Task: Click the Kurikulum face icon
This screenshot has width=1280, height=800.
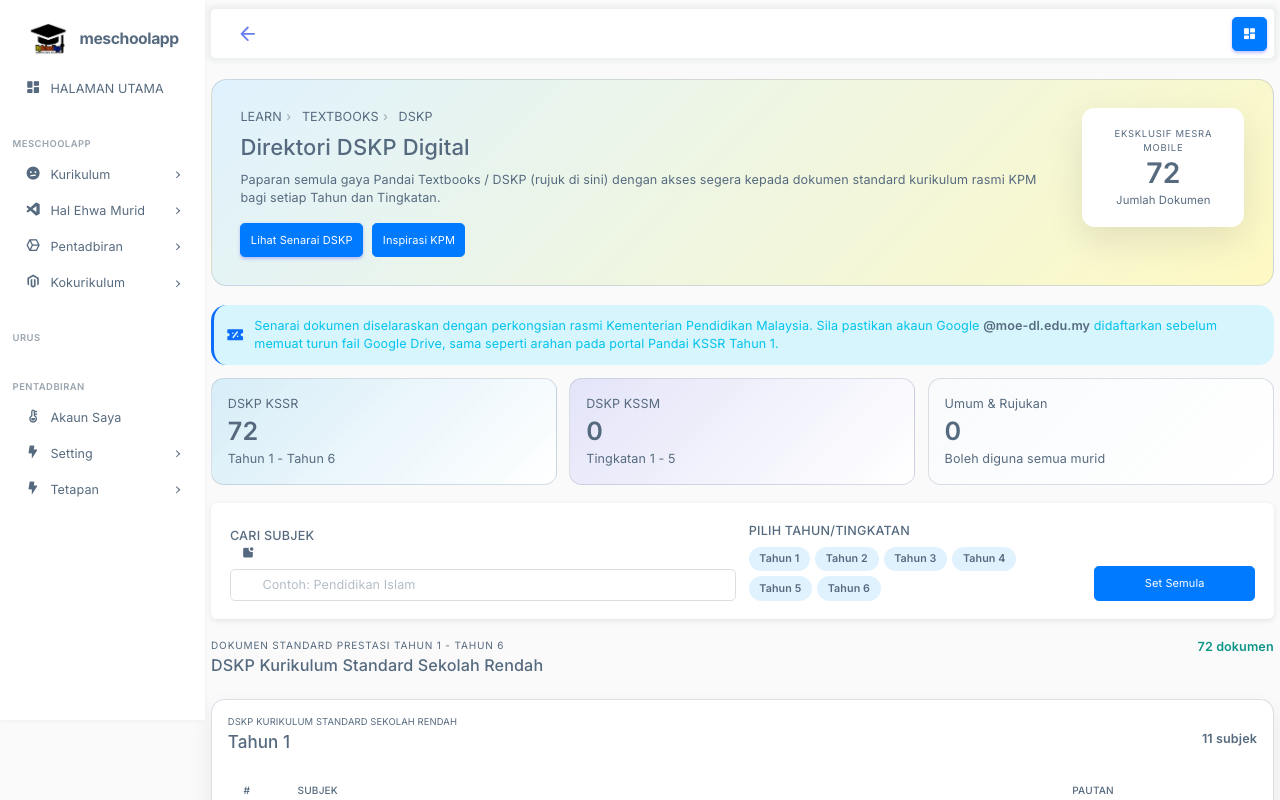Action: [x=33, y=174]
